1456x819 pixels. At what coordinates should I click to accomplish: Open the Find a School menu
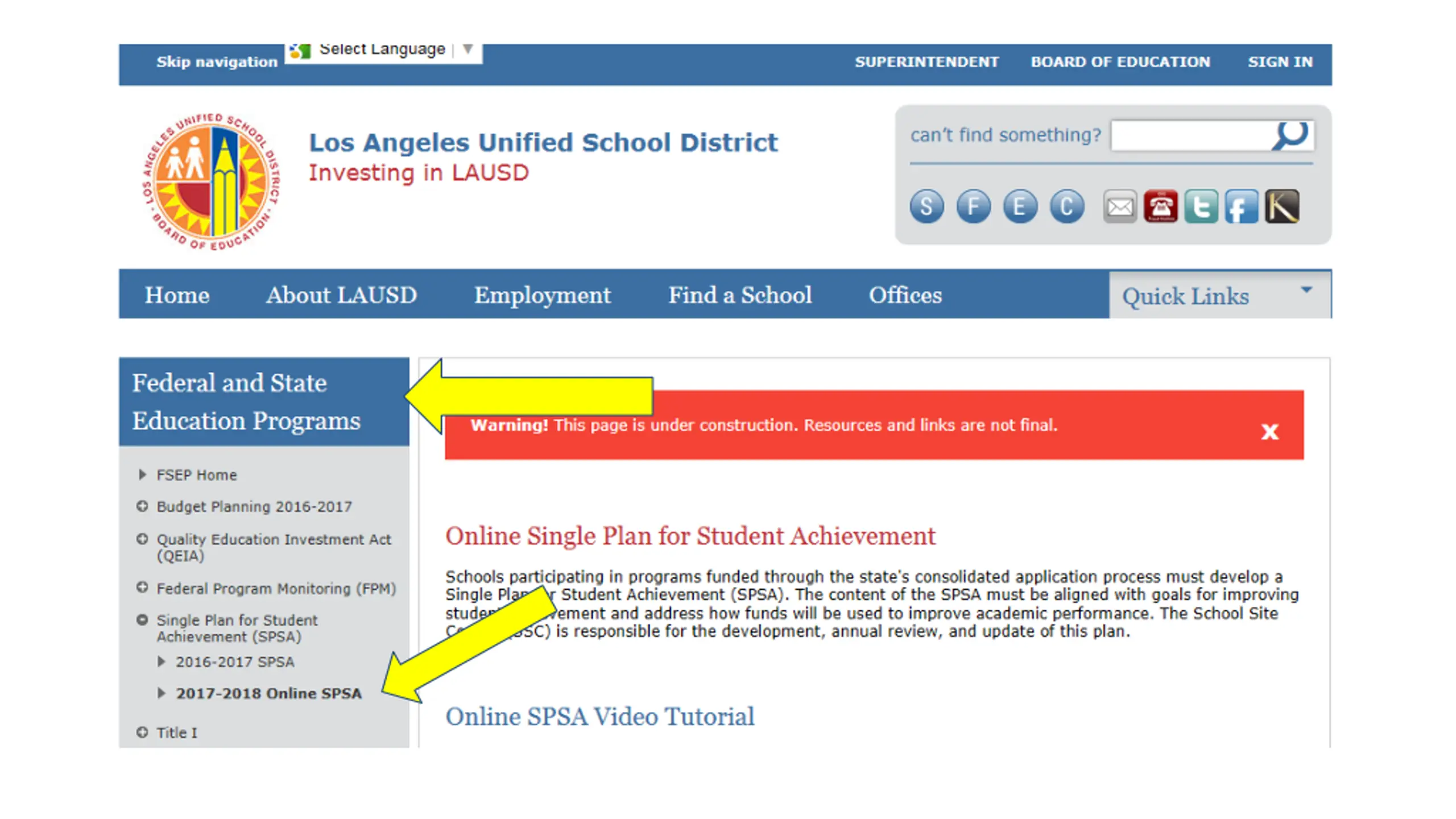(740, 295)
